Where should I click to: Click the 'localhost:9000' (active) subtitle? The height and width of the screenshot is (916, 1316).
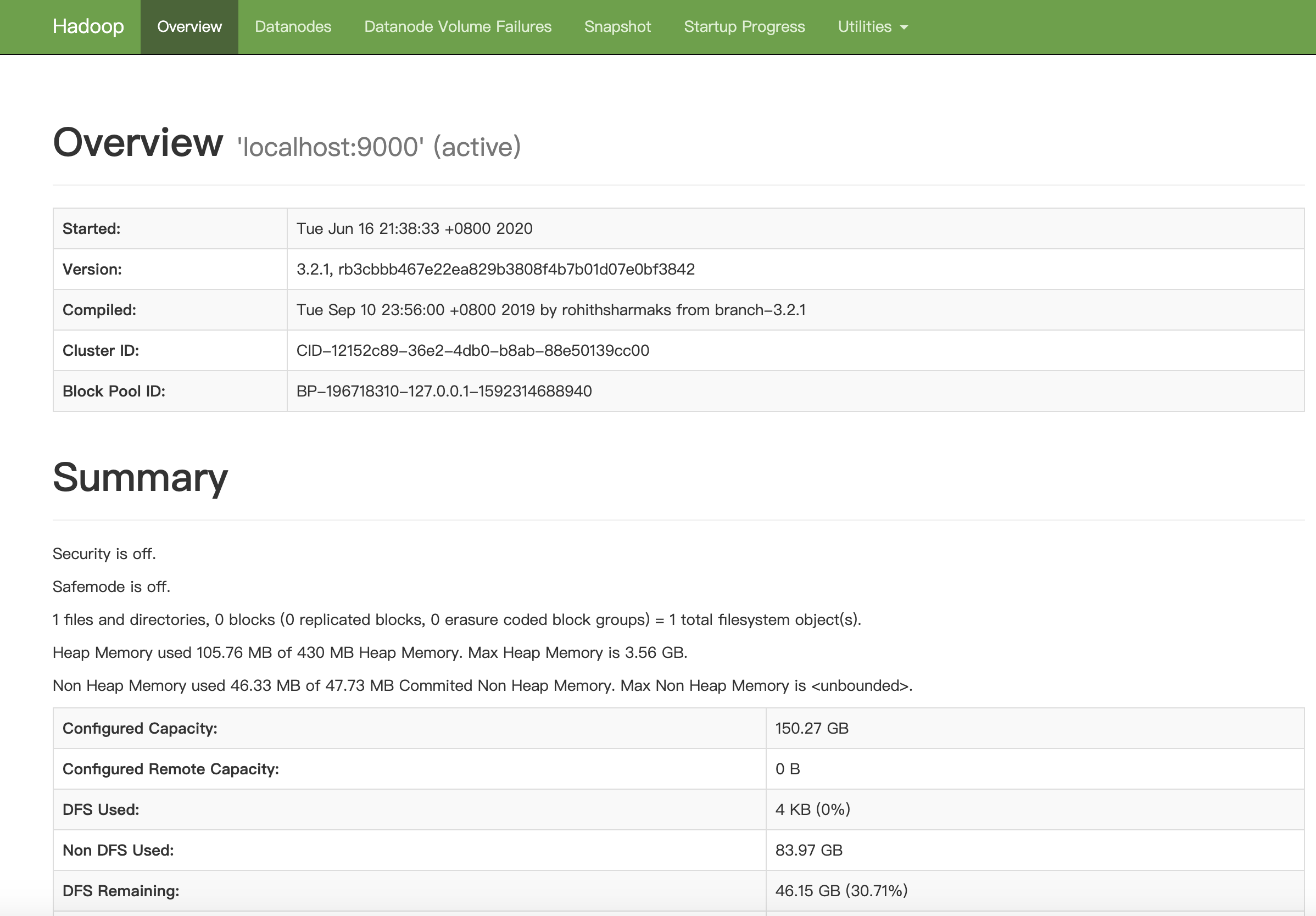pyautogui.click(x=379, y=147)
